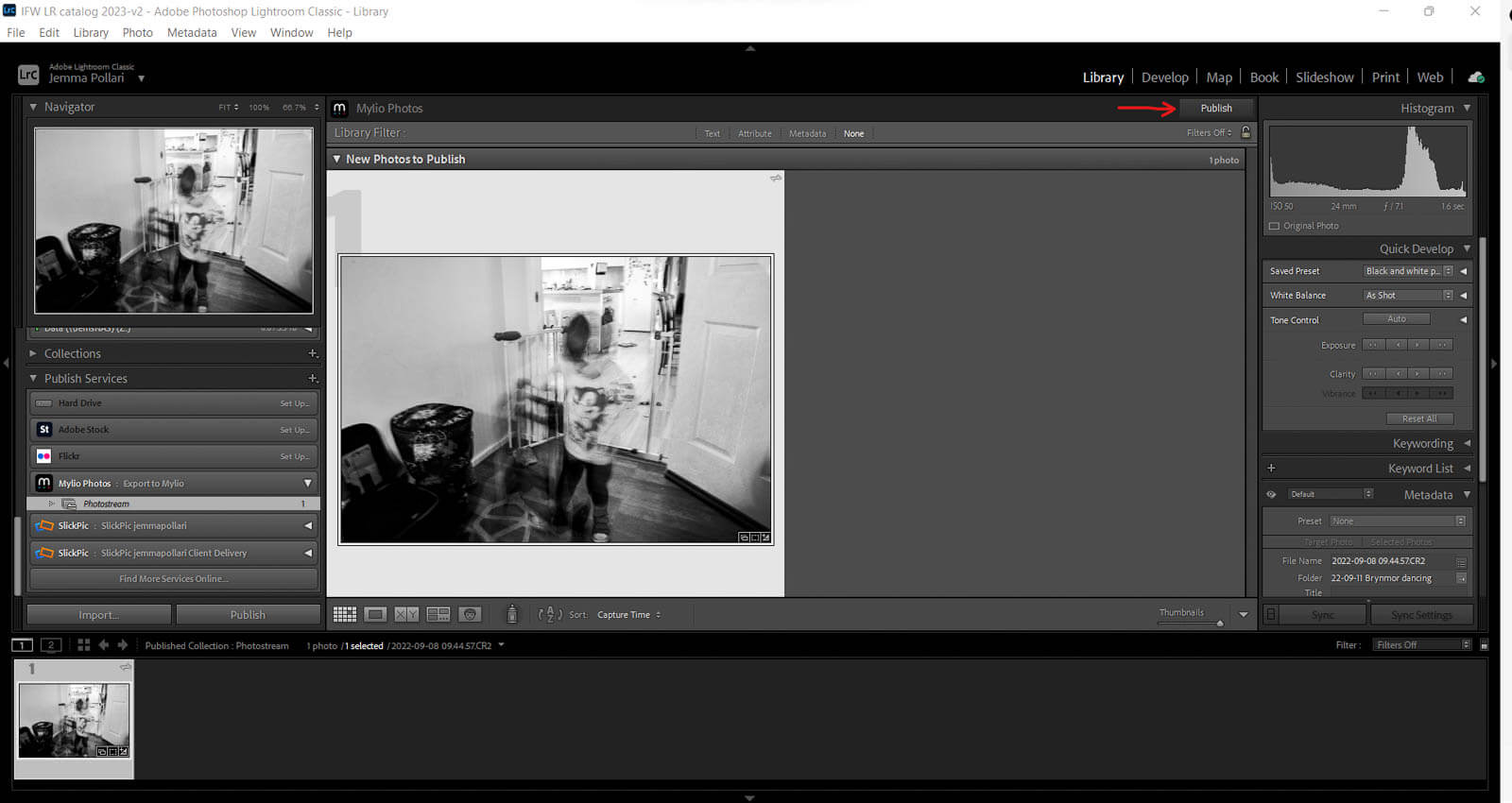Toggle the filter switch beside Filters Off
This screenshot has height=803, width=1512.
pyautogui.click(x=1484, y=645)
